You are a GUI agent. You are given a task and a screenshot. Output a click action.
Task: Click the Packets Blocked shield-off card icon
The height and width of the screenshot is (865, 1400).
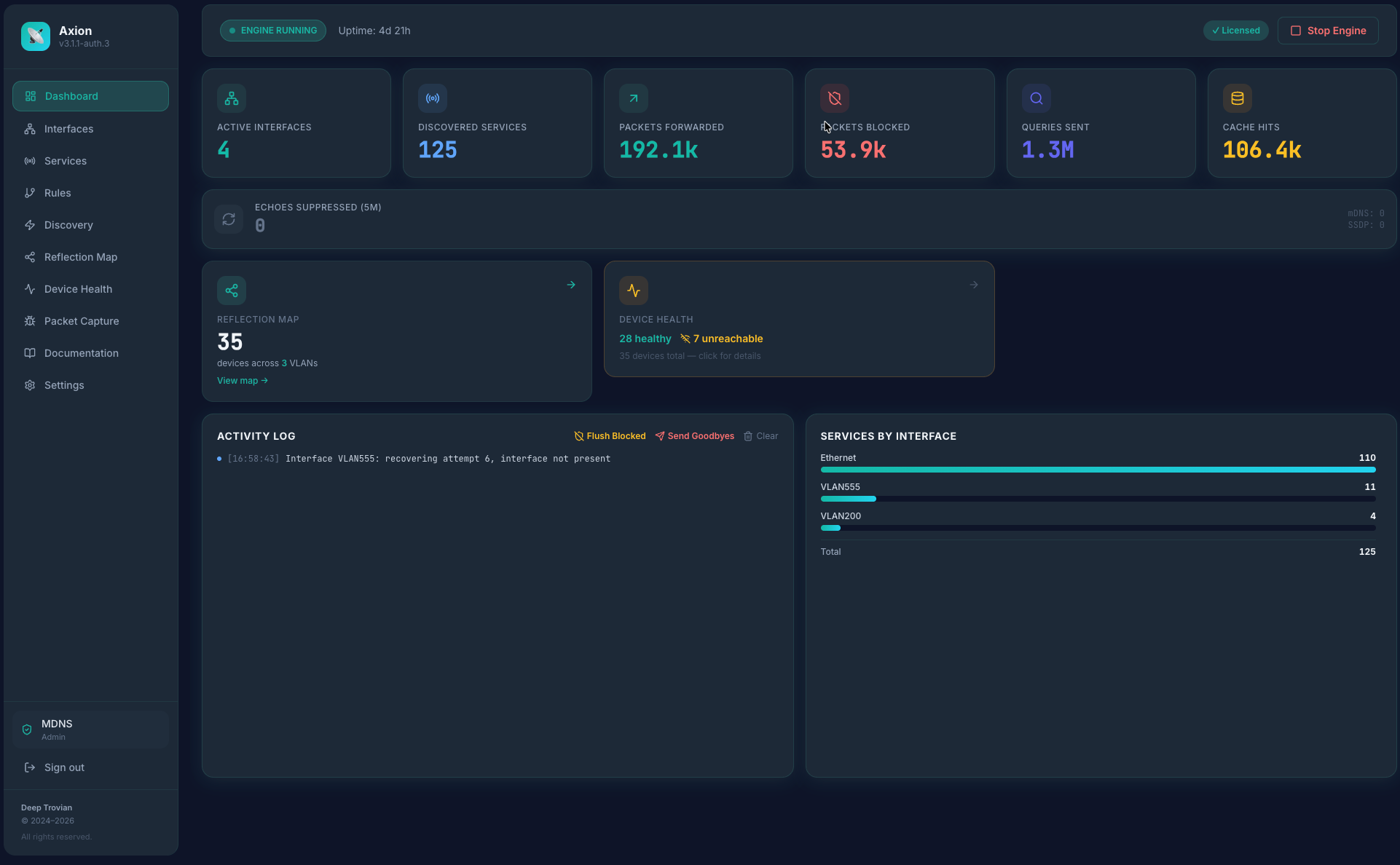(x=835, y=98)
